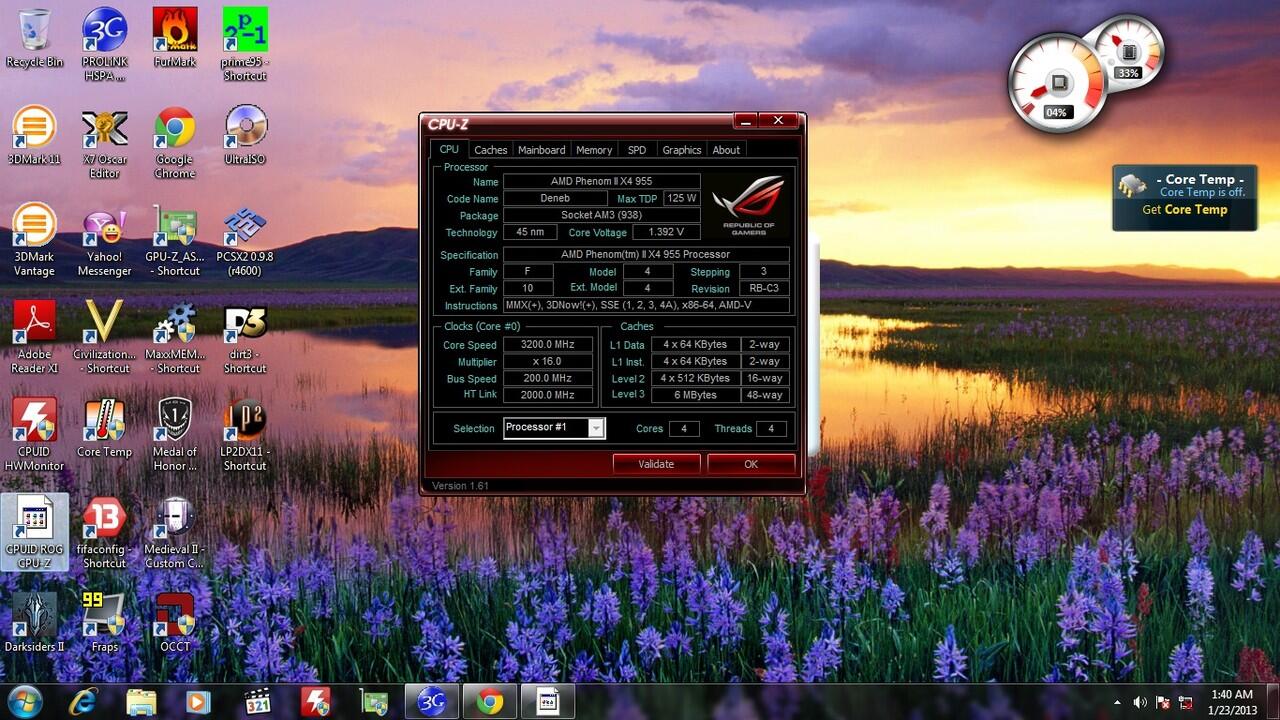Click the Core Speed 3200.0 MHz value
1280x720 pixels.
[x=547, y=345]
